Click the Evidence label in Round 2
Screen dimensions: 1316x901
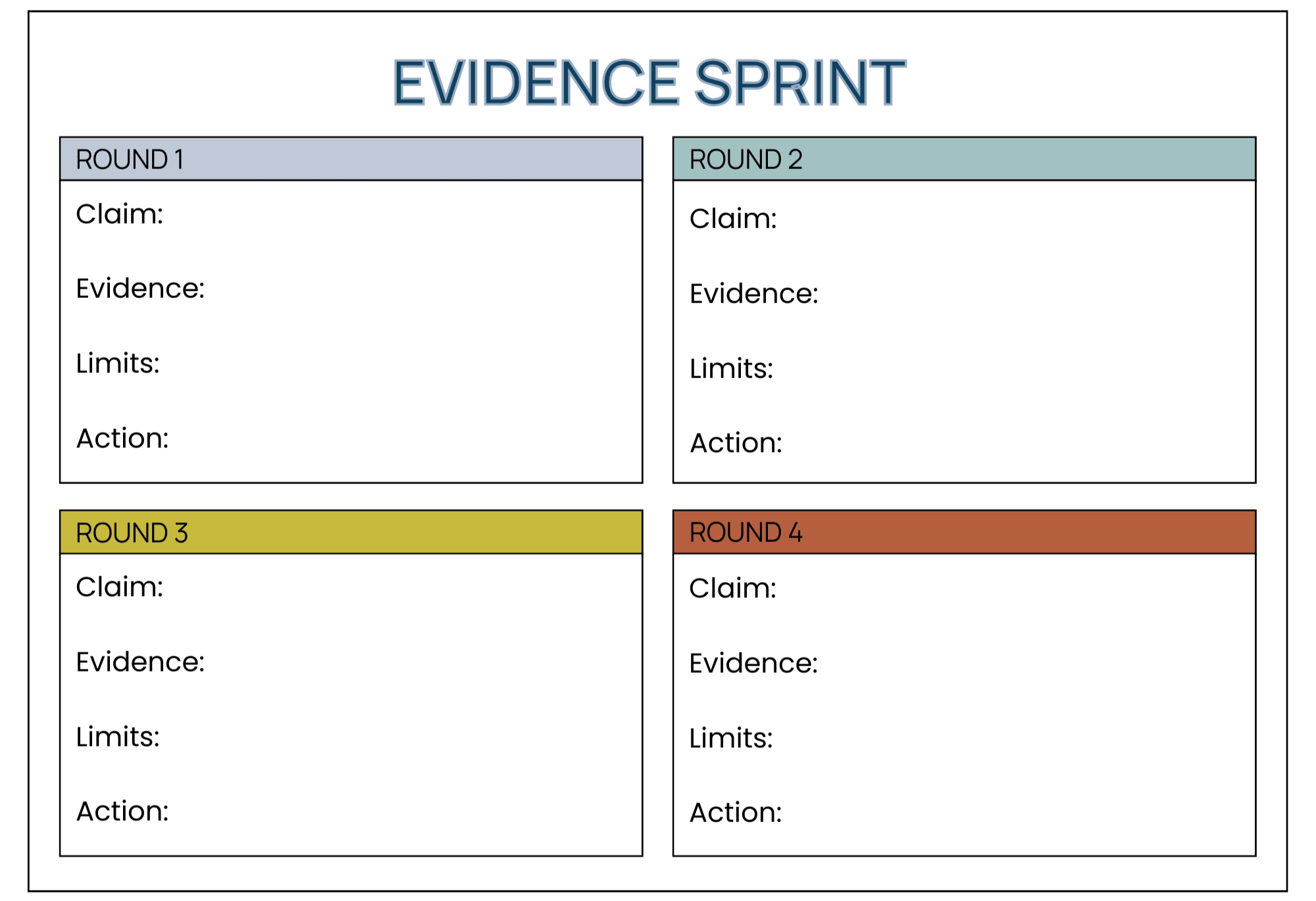pyautogui.click(x=753, y=294)
